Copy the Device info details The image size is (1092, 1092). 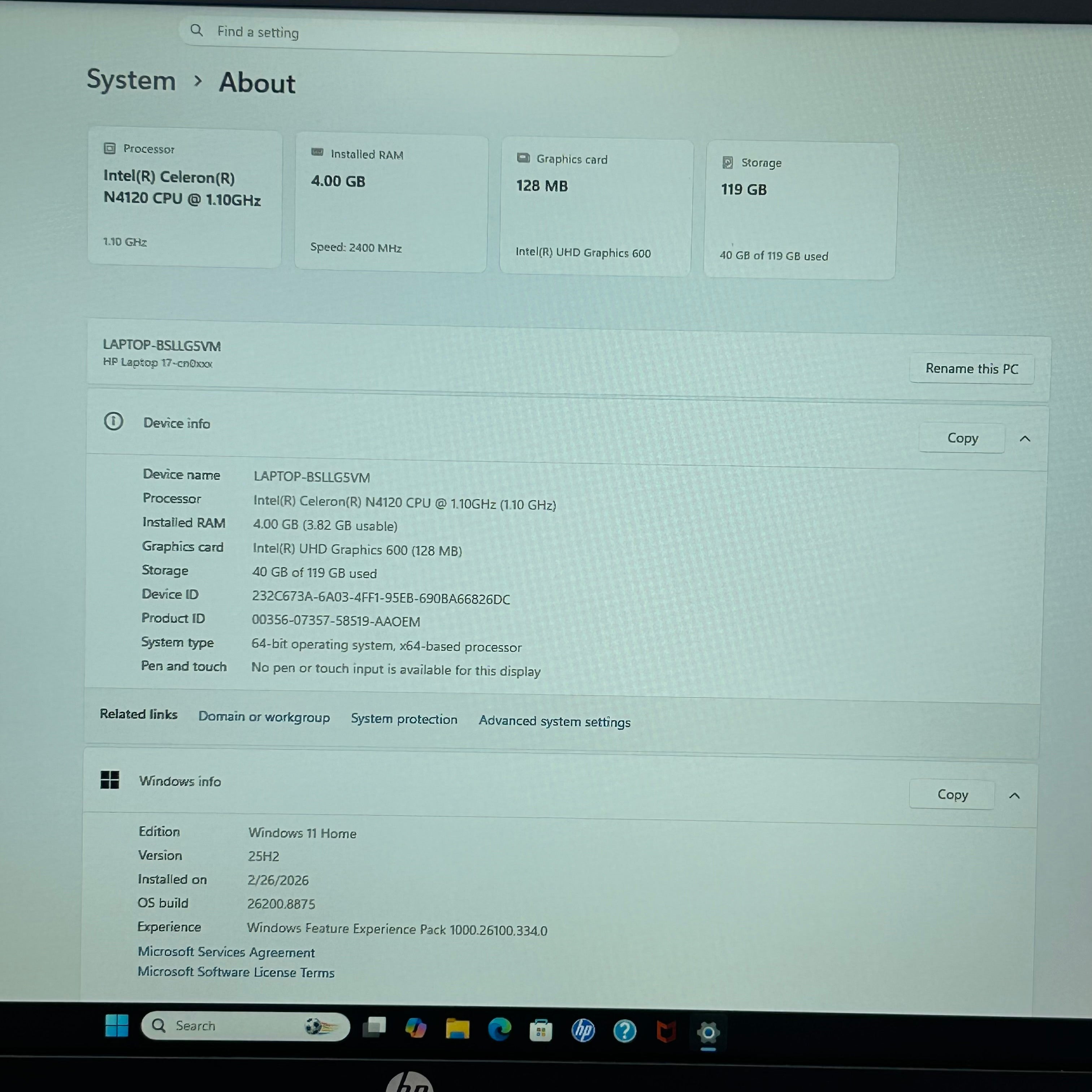tap(962, 438)
